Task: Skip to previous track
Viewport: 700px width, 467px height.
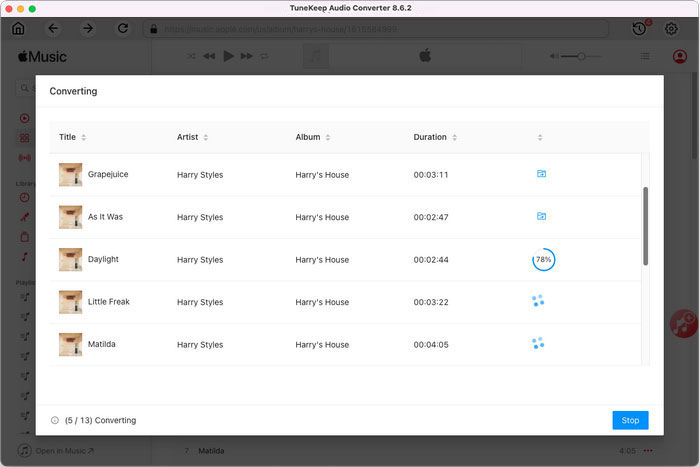Action: tap(209, 56)
